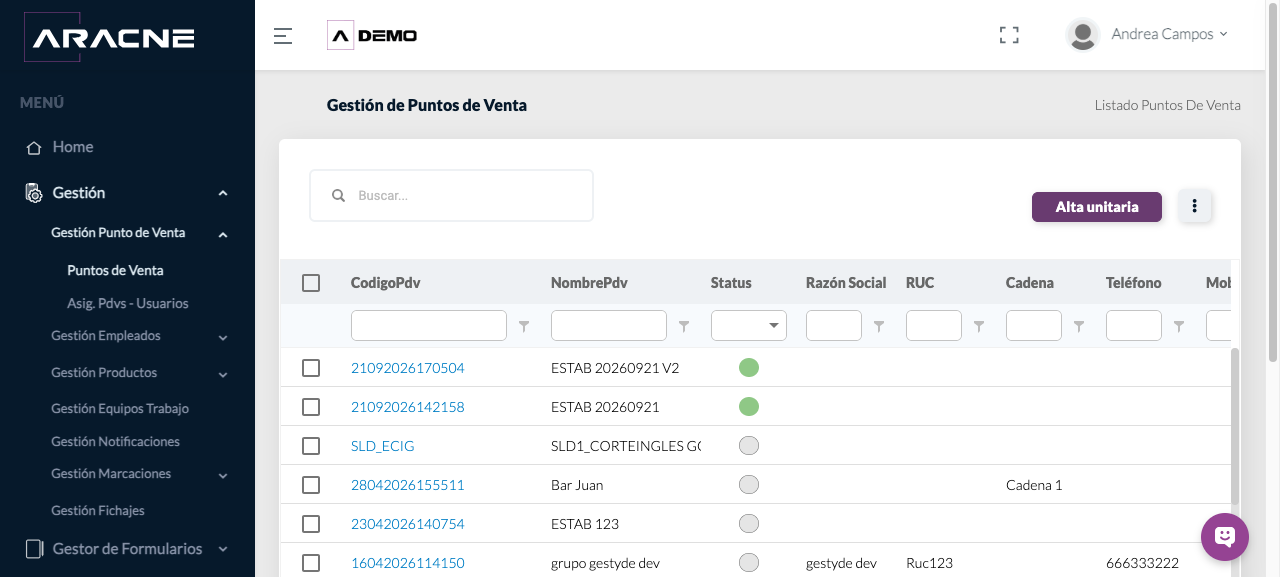Screen dimensions: 1280x577
Task: Click the Gestión gear icon
Action: [34, 193]
